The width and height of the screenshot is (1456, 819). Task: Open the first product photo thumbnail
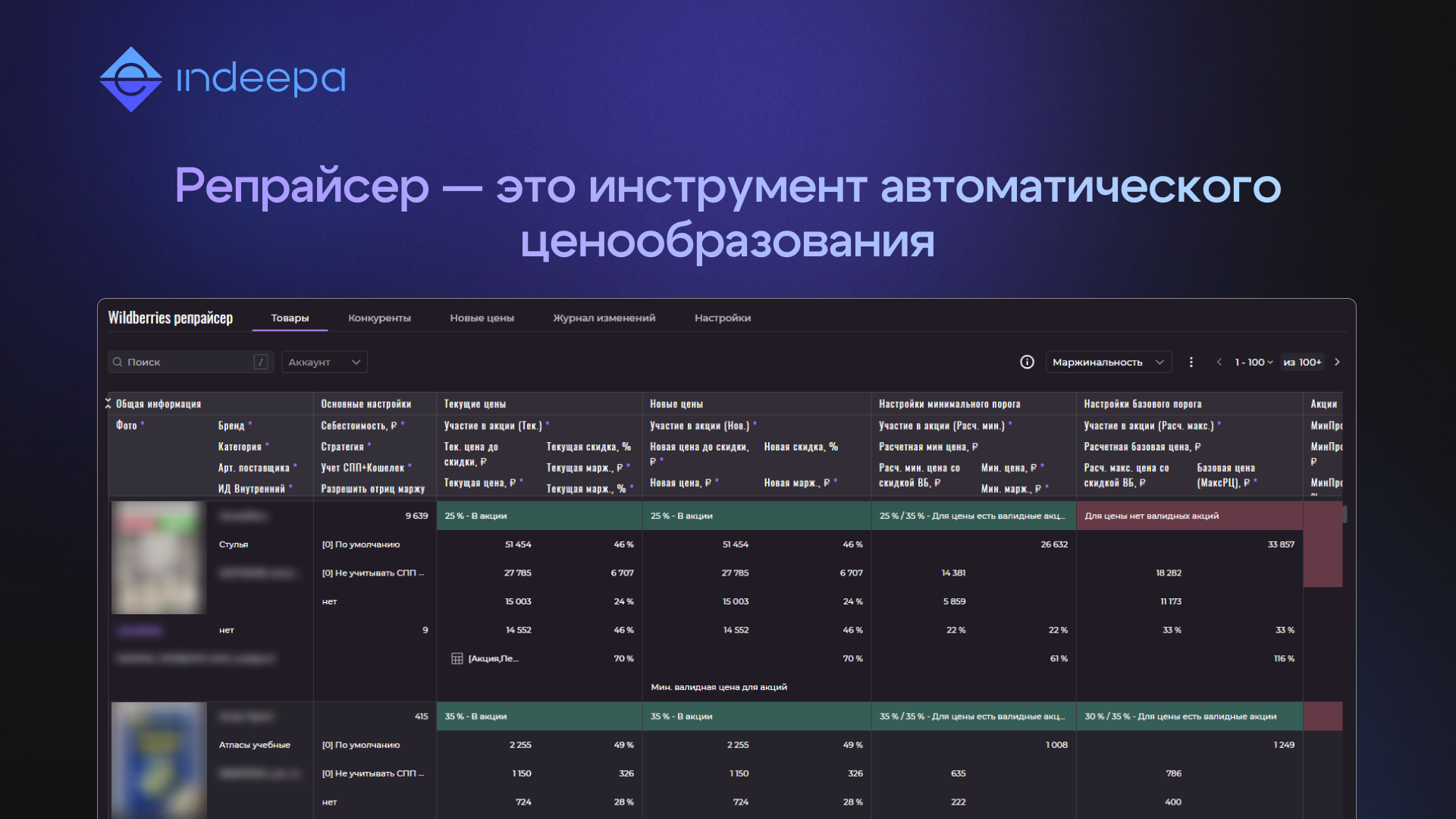click(158, 557)
